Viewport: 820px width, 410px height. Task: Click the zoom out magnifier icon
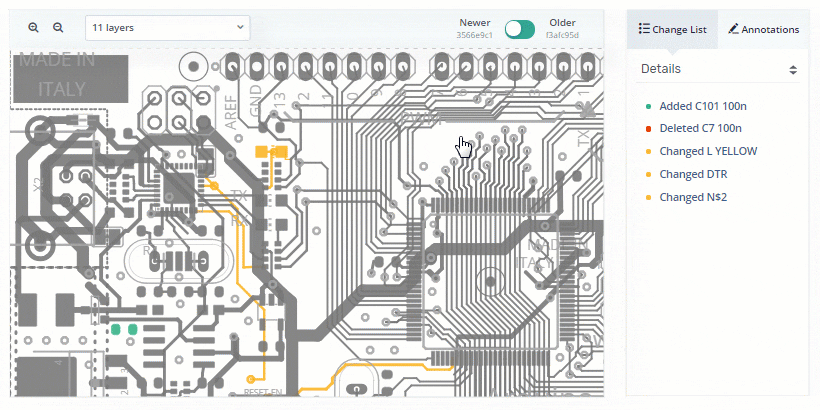pos(58,28)
